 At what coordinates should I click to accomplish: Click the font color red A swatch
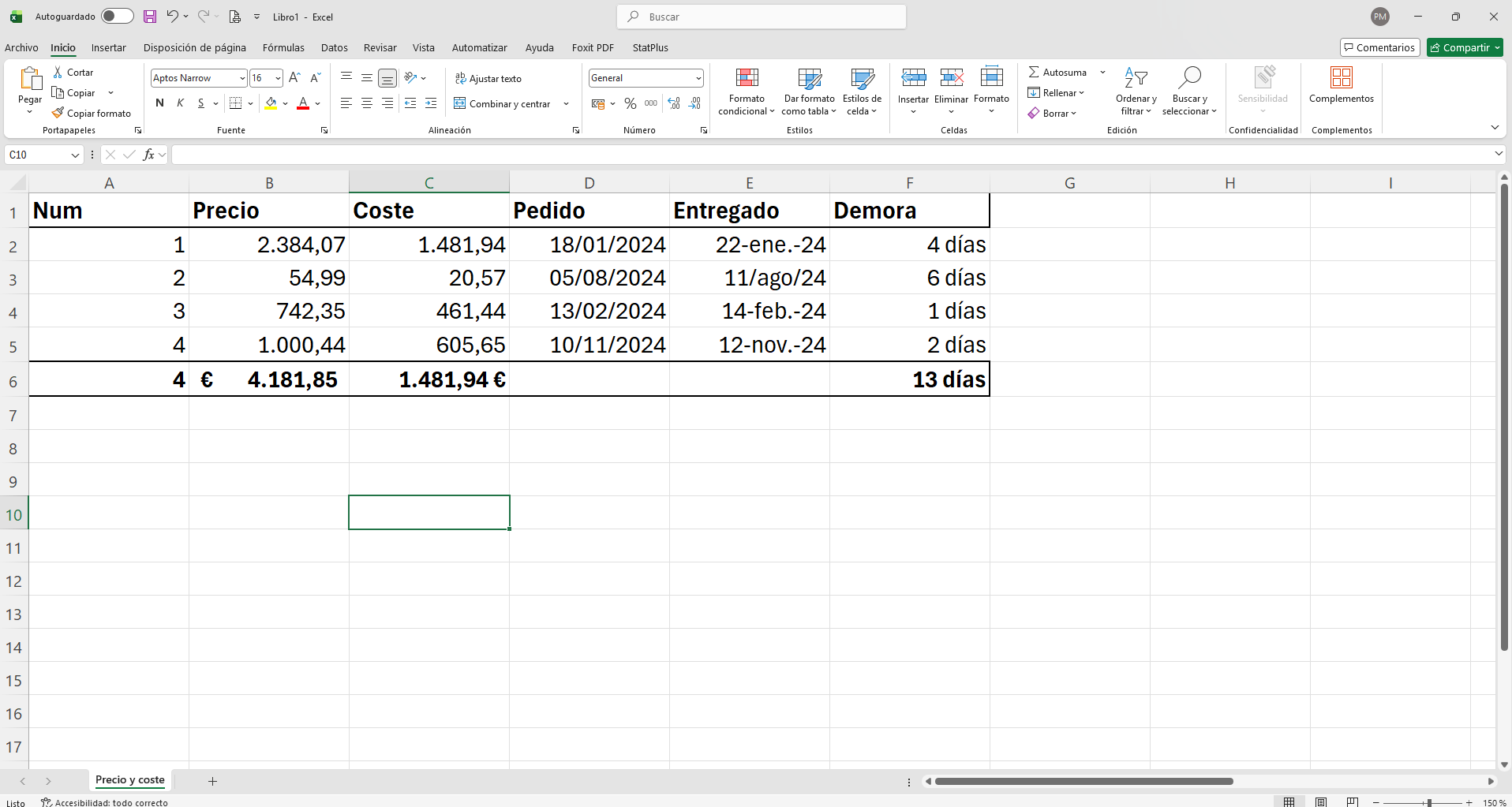pos(303,103)
